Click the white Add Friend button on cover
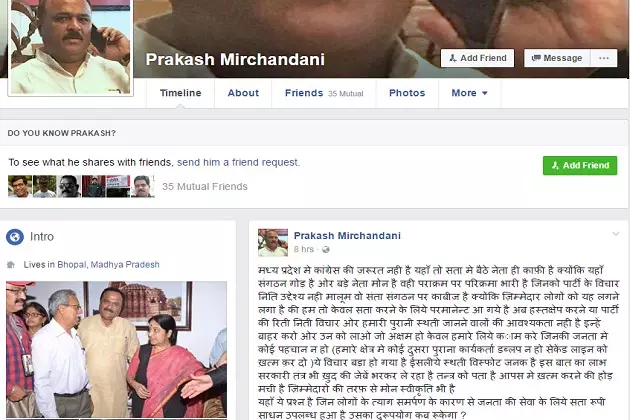 (478, 58)
